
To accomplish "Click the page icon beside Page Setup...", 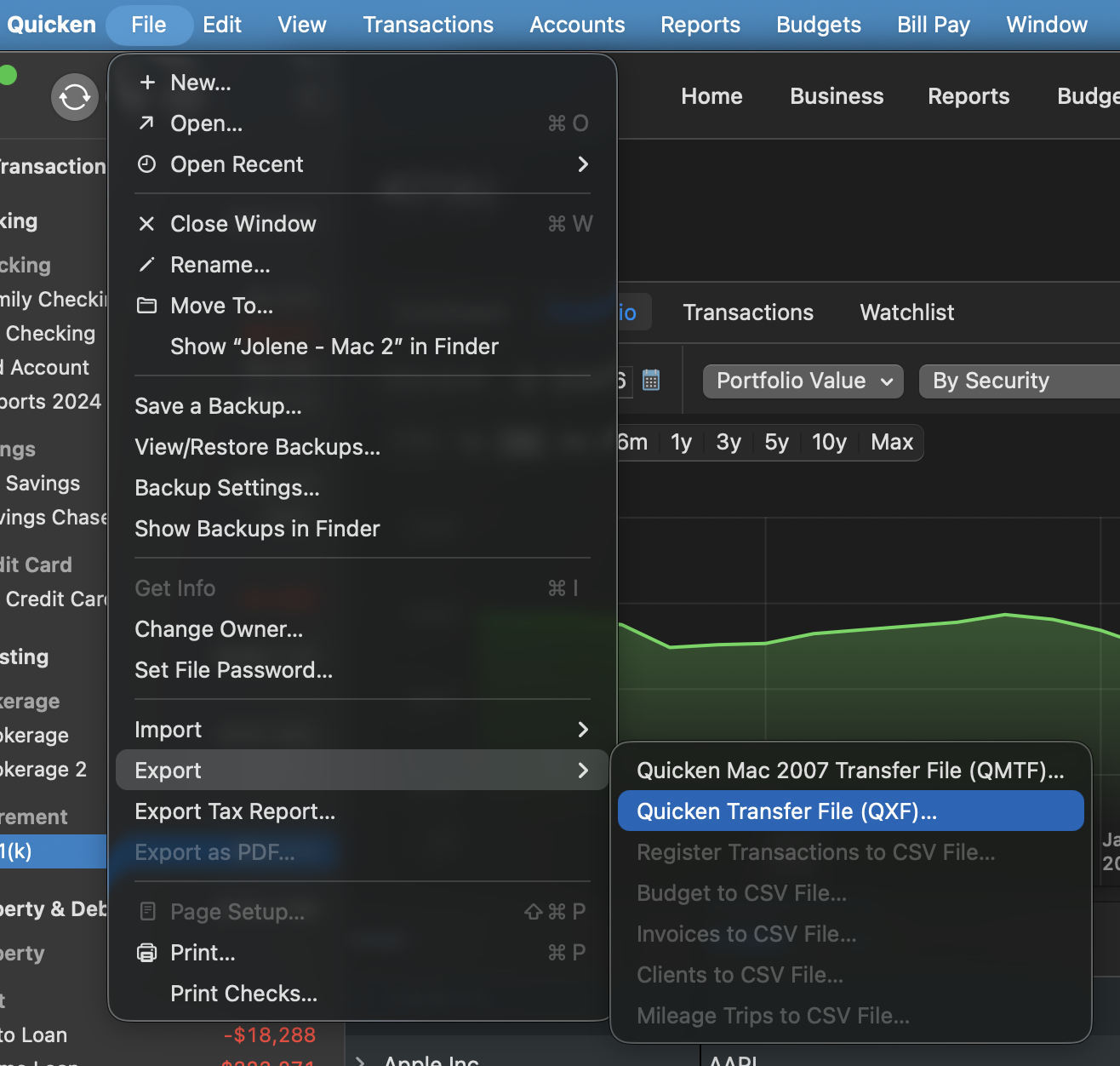I will 147,911.
